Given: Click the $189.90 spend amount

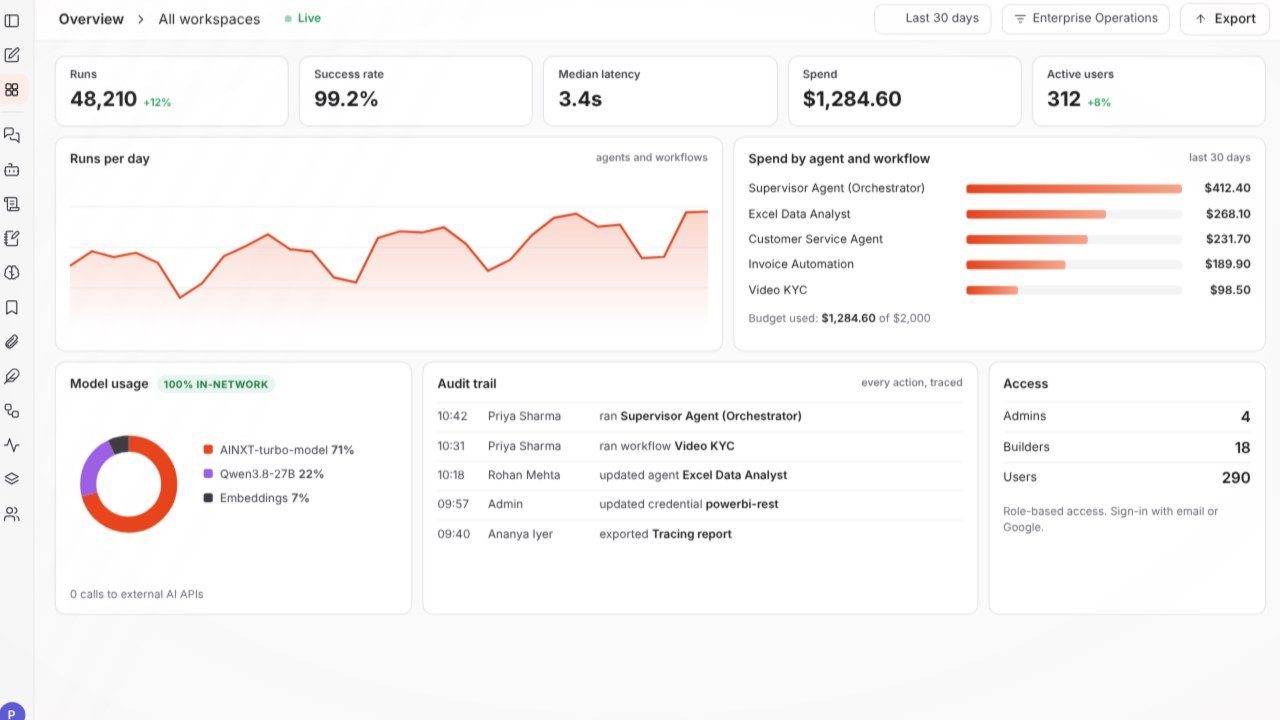Looking at the screenshot, I should click(1227, 264).
